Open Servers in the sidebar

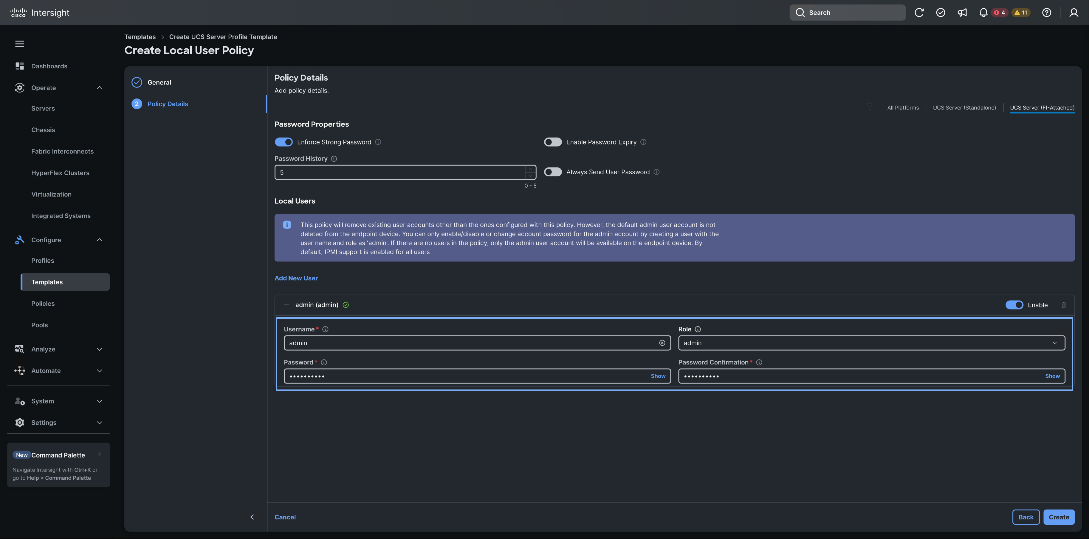coord(43,108)
